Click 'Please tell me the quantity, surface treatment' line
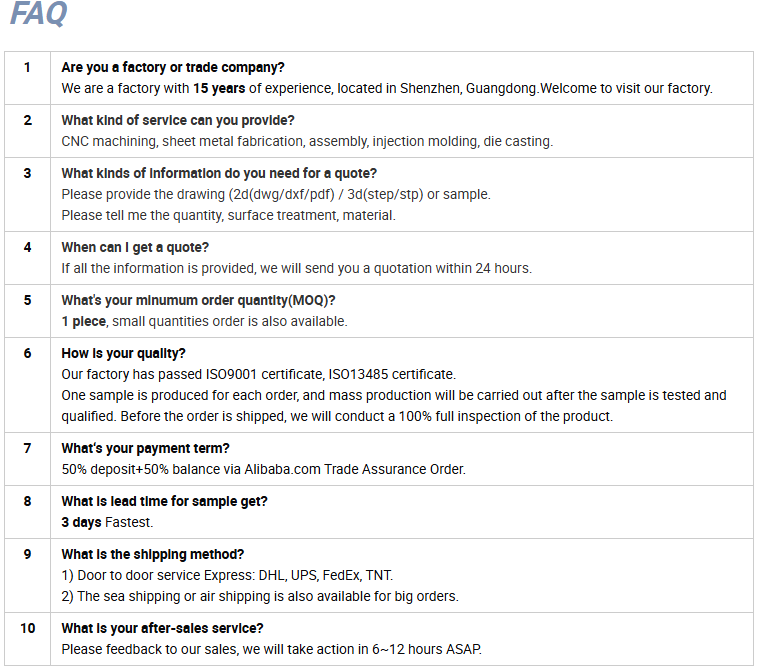The width and height of the screenshot is (758, 668). (228, 216)
